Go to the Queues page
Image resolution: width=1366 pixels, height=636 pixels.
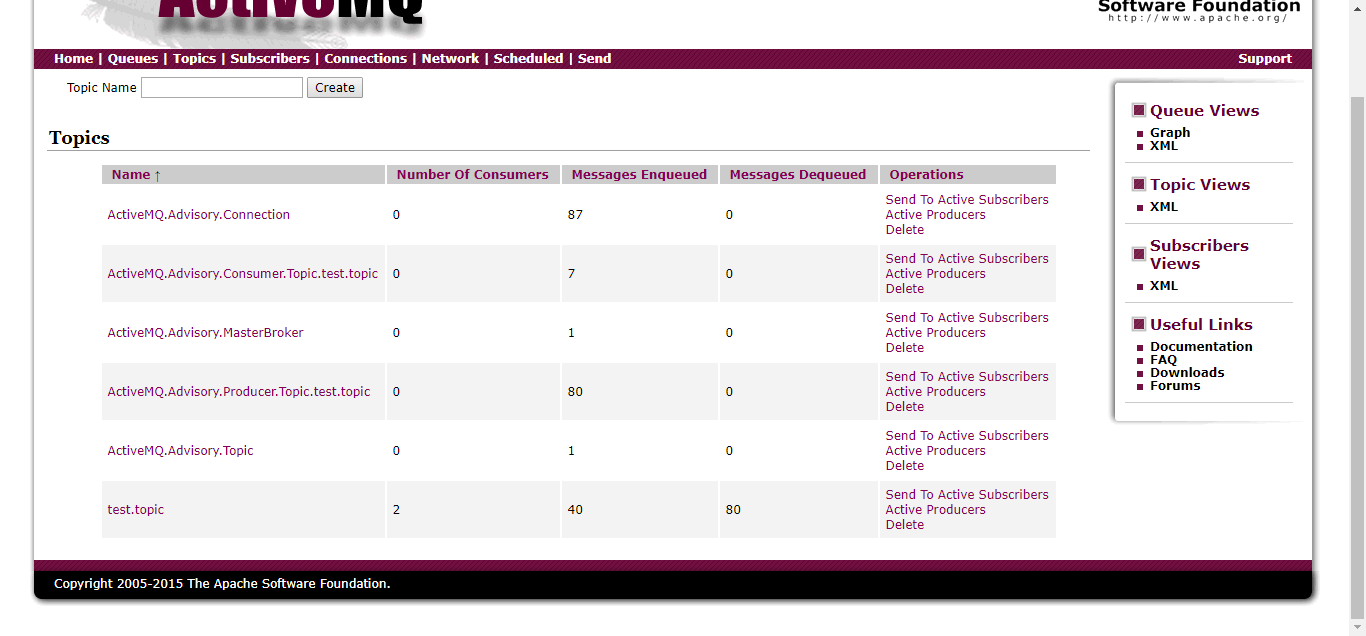[x=133, y=59]
